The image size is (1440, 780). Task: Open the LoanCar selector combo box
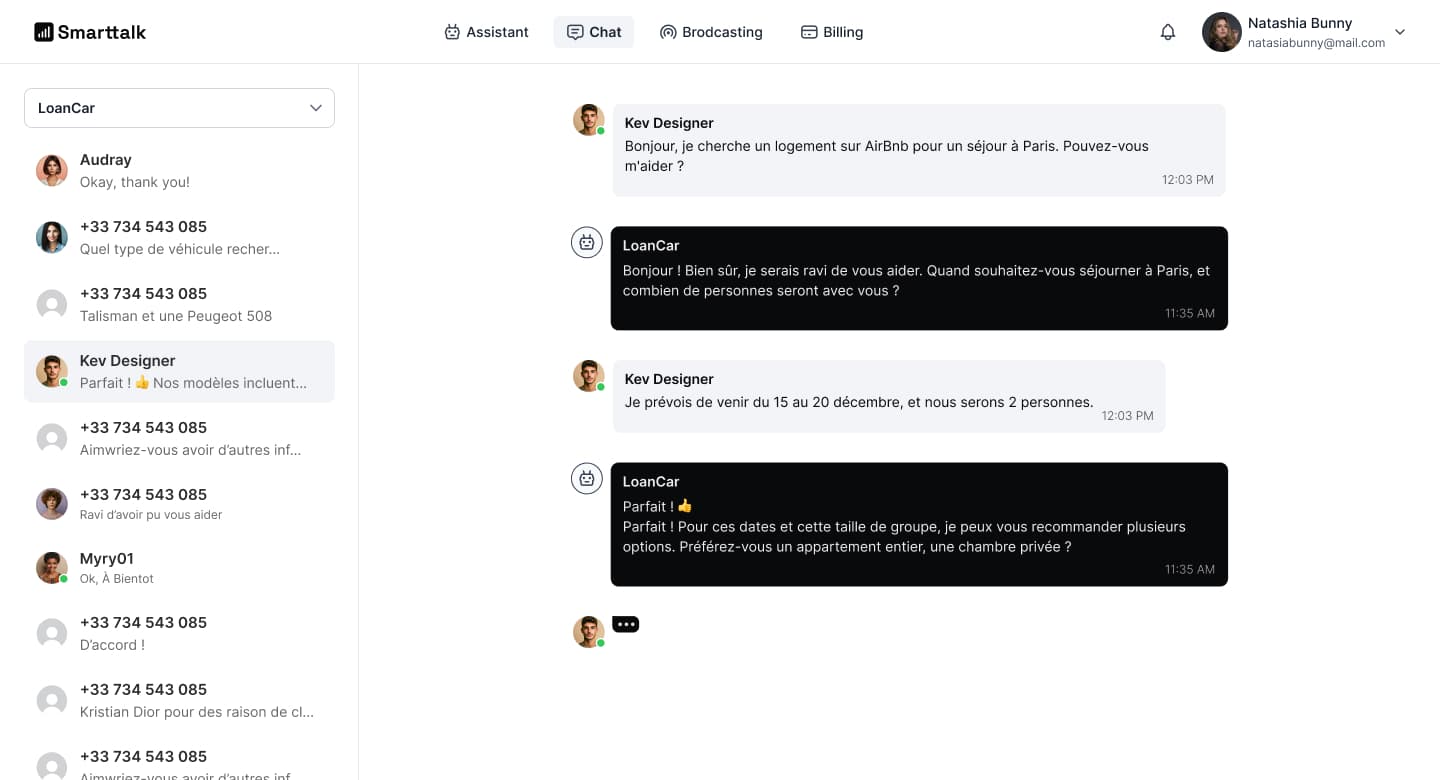(x=179, y=107)
